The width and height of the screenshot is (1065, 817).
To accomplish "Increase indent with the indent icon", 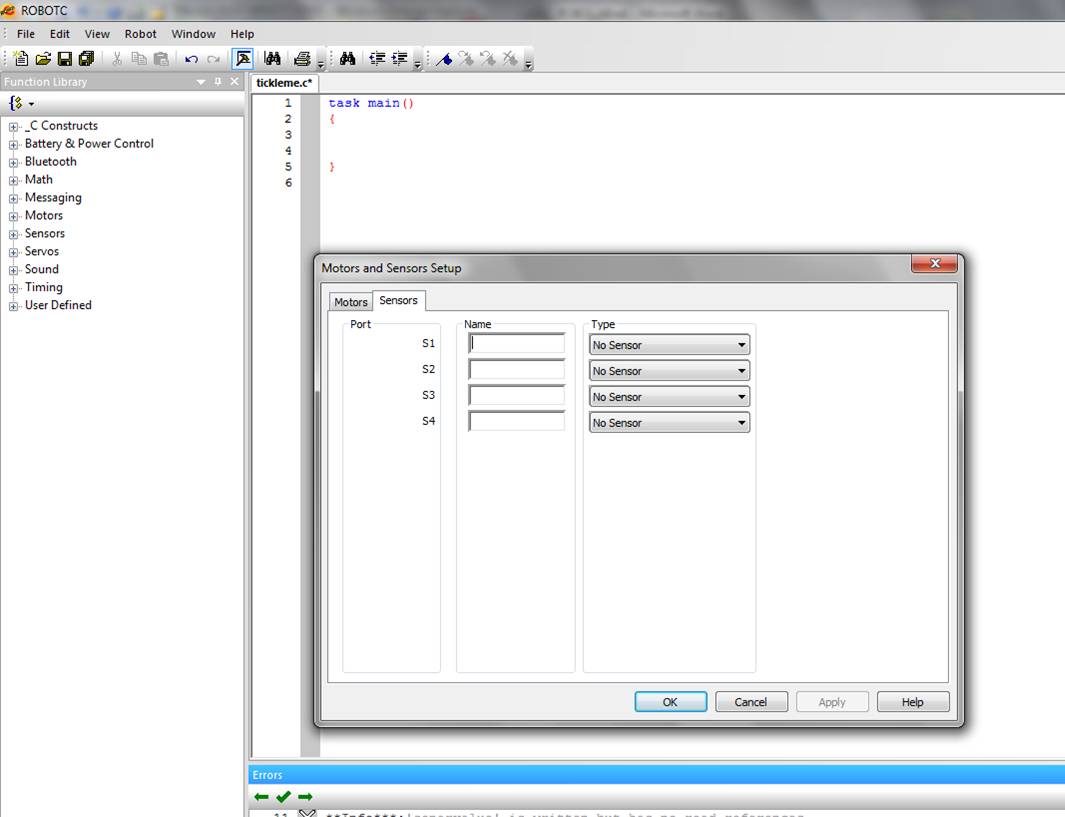I will click(399, 59).
